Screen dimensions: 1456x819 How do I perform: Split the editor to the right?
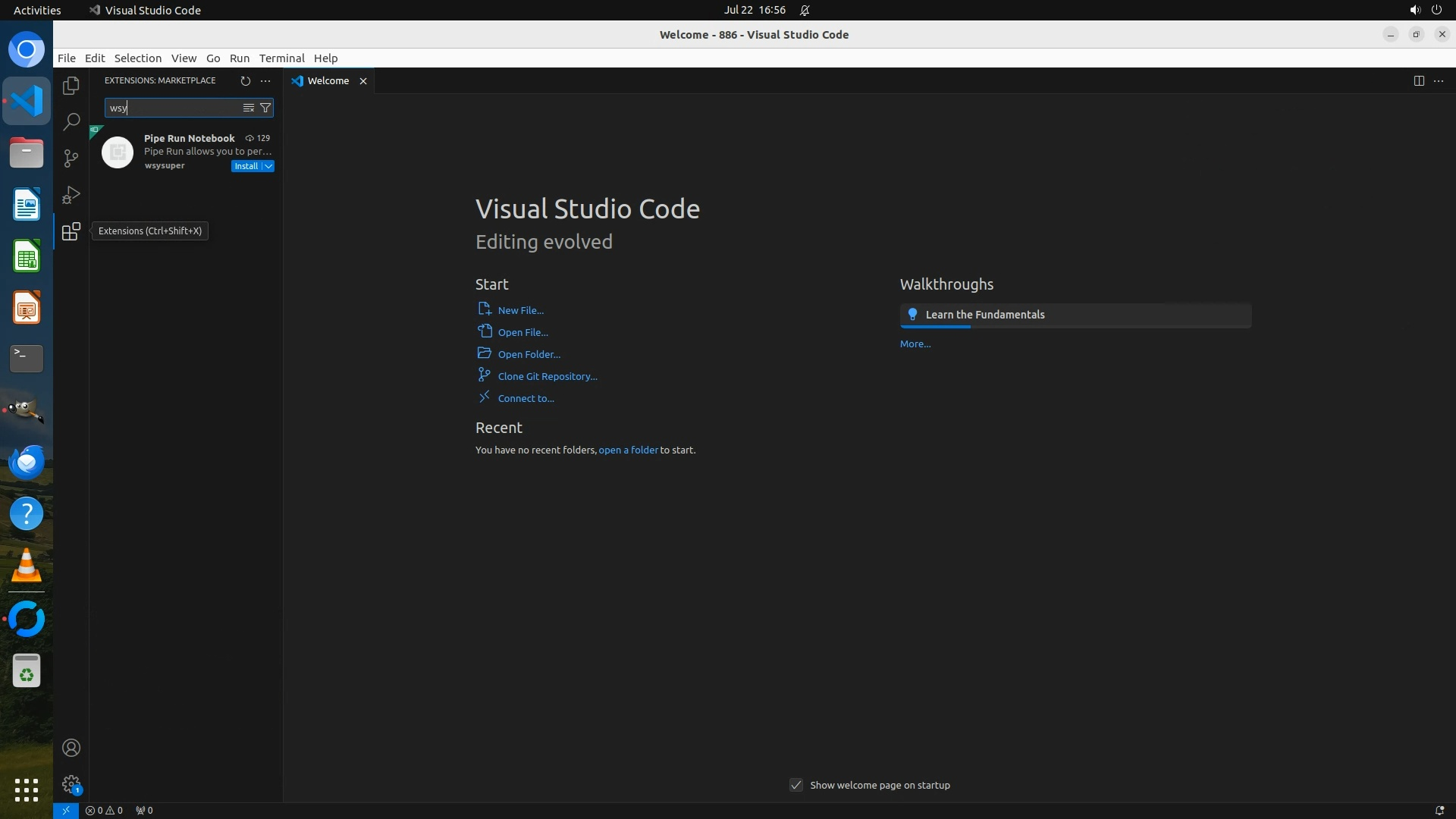point(1418,80)
